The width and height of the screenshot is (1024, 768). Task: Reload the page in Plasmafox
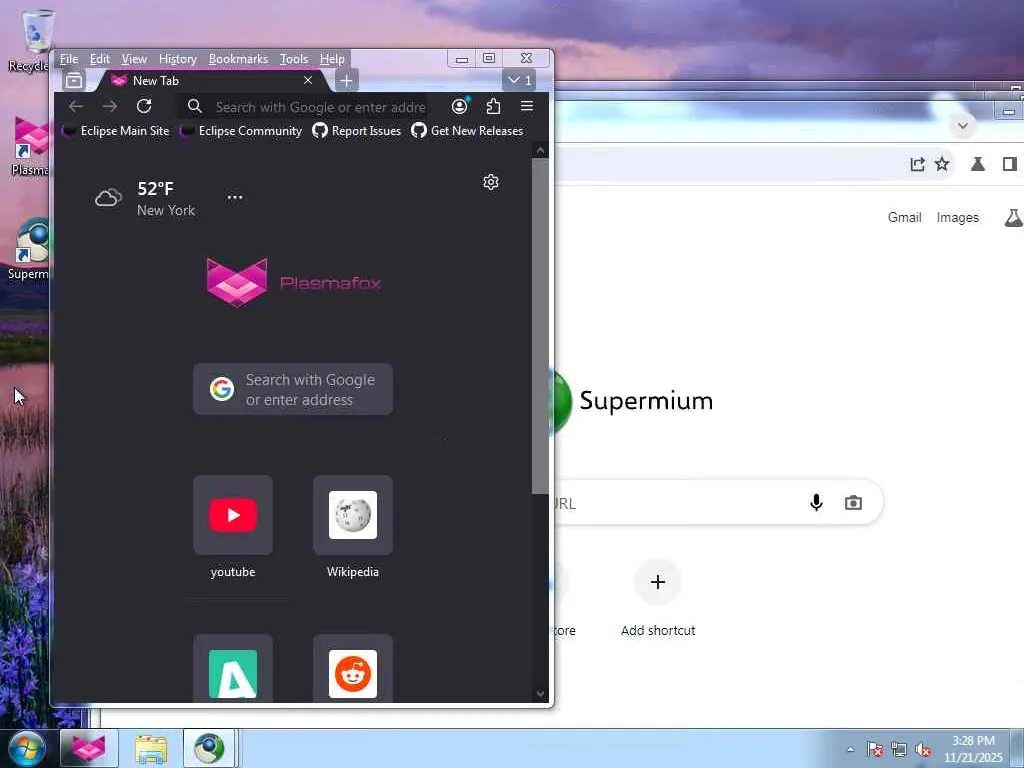point(144,106)
